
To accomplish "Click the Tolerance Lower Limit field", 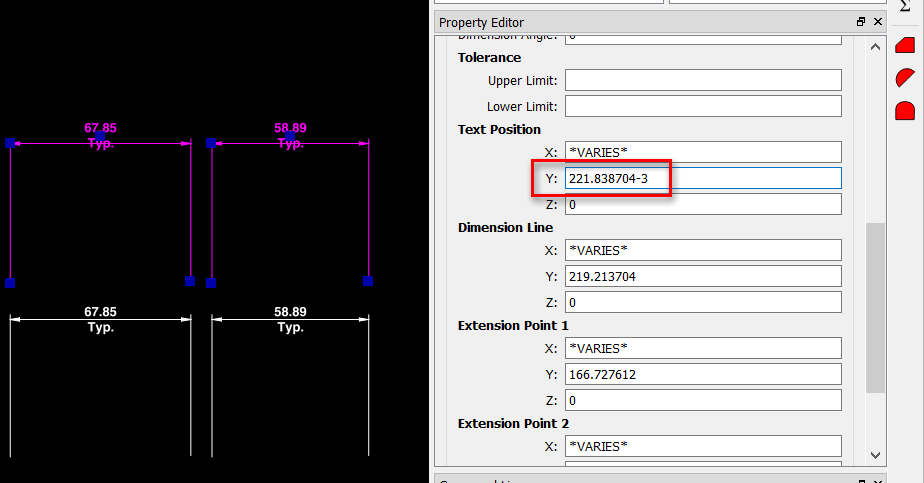I will (703, 106).
